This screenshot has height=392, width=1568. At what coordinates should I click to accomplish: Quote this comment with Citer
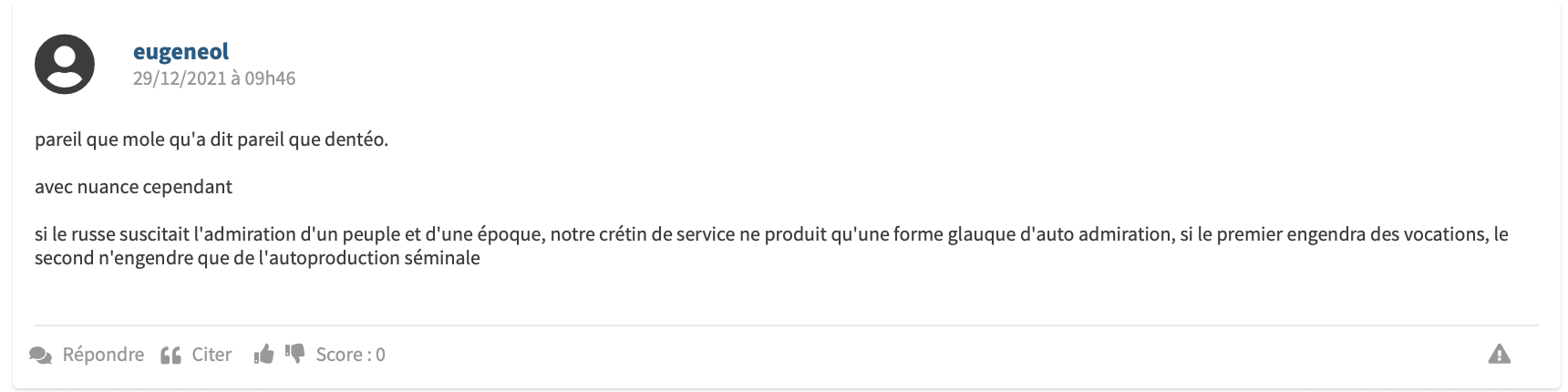click(x=211, y=355)
